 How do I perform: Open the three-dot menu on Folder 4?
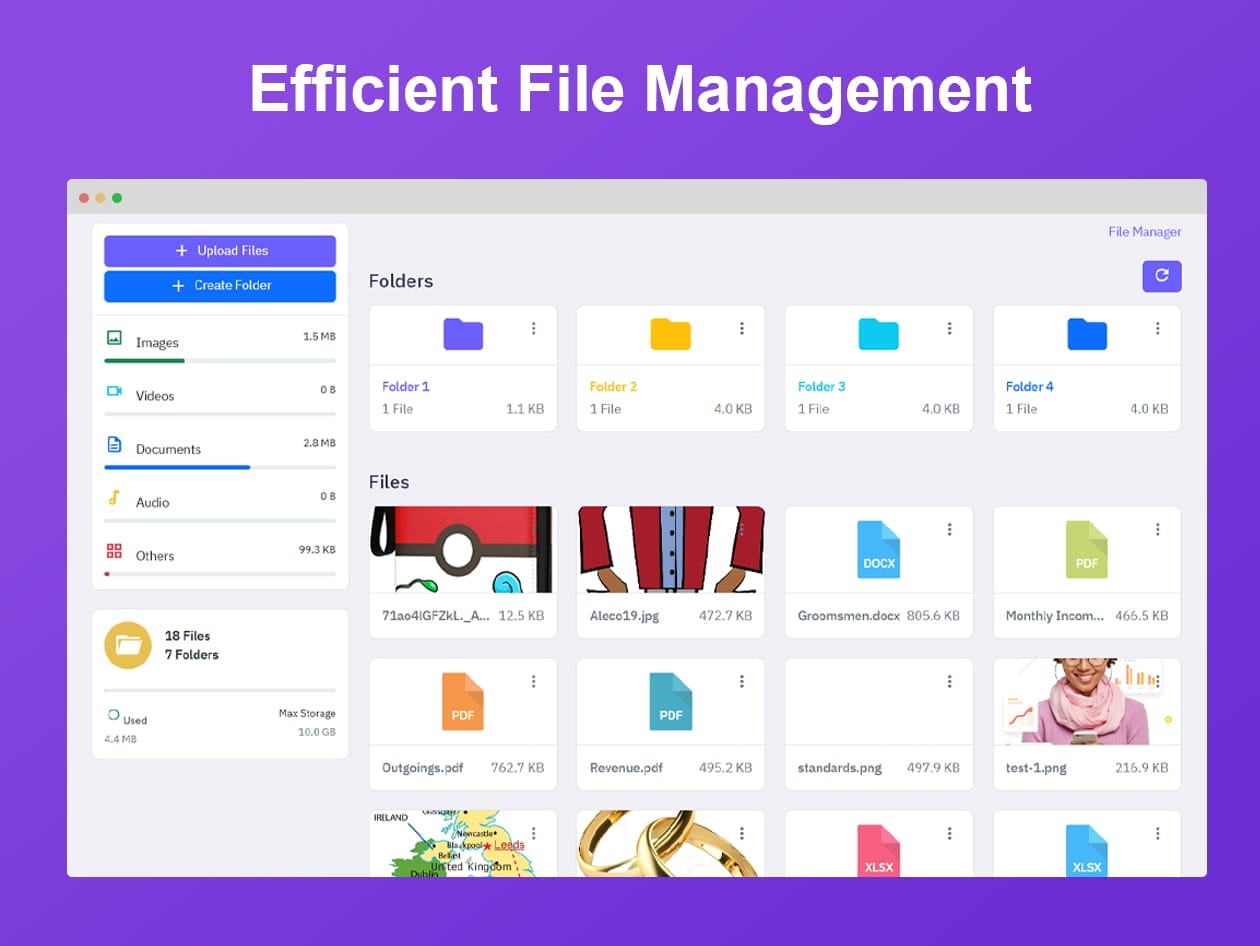point(1157,328)
